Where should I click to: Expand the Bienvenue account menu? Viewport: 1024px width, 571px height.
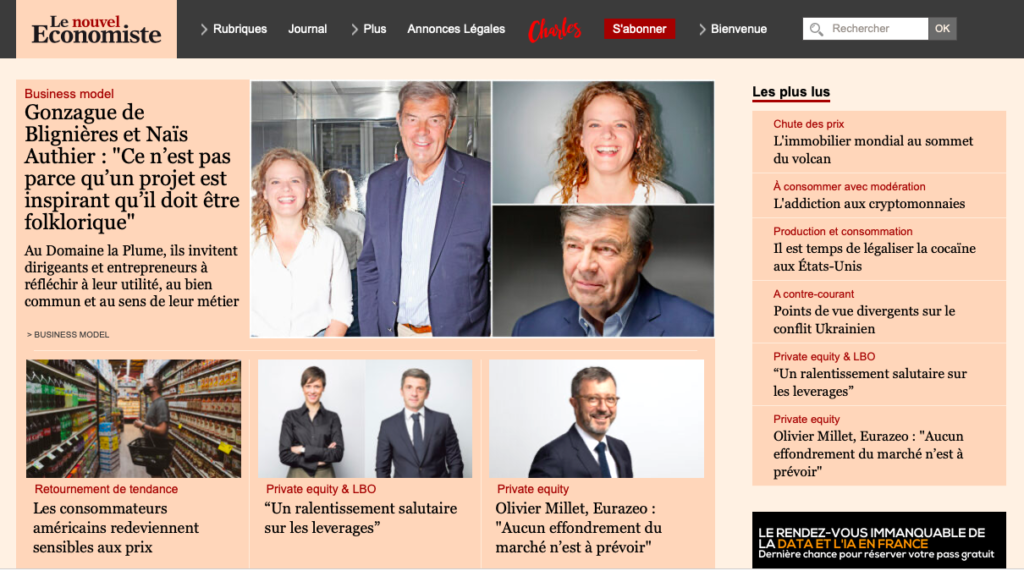pyautogui.click(x=733, y=29)
